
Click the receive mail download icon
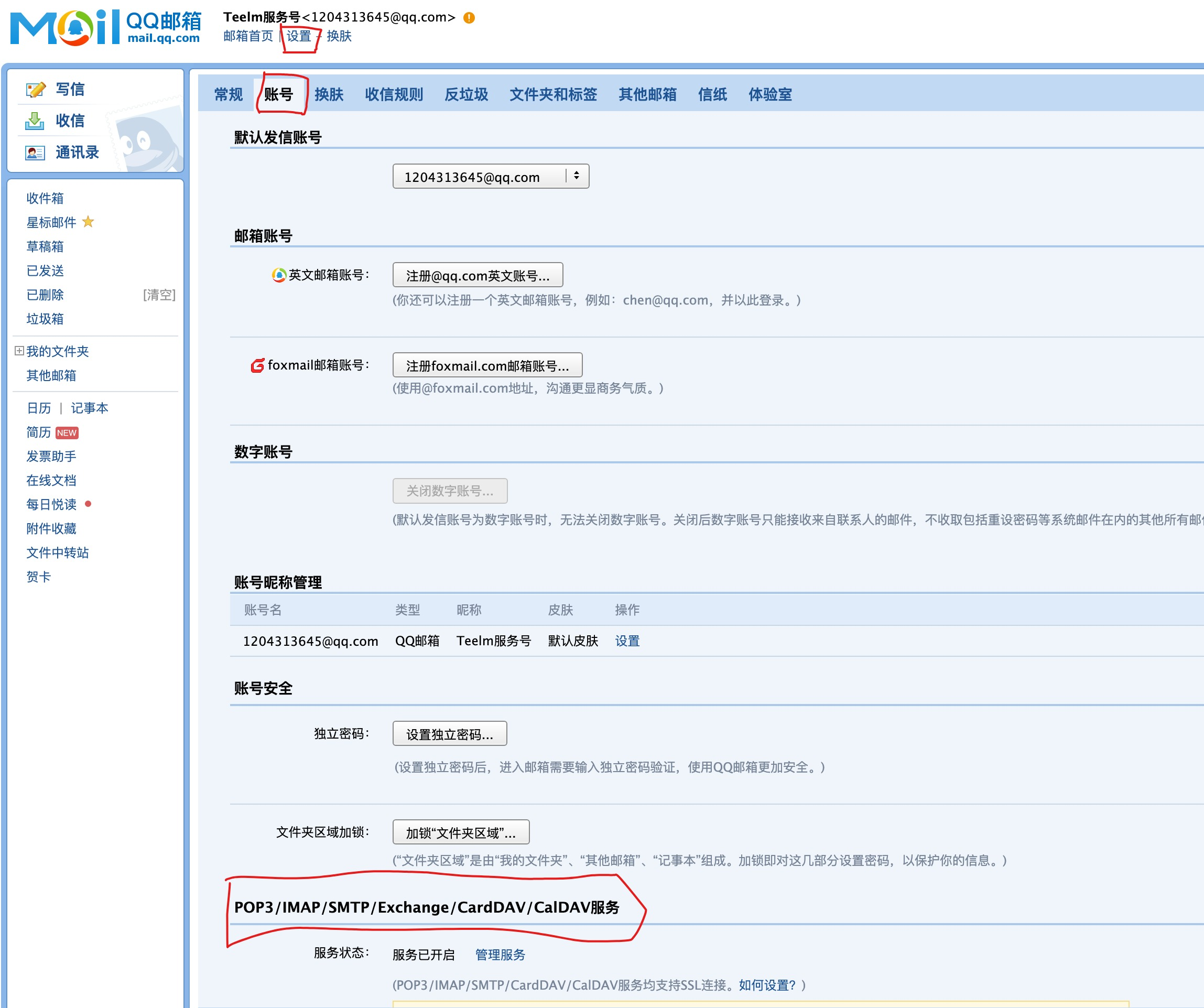35,121
